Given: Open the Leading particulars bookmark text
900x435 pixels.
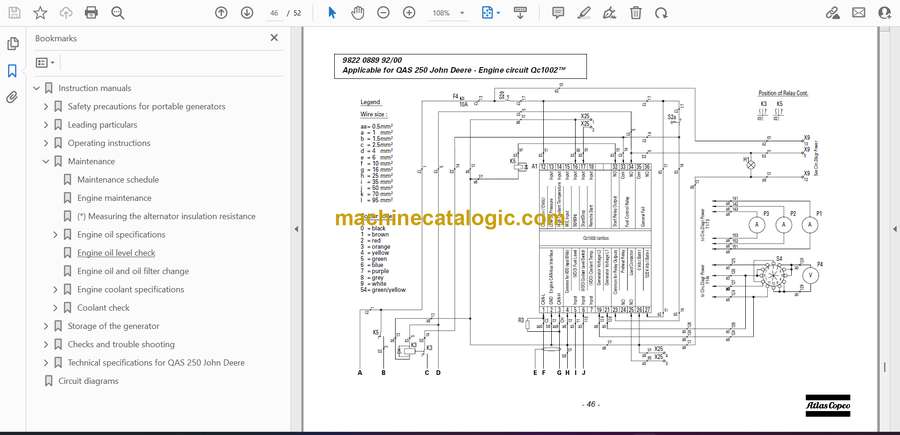Looking at the screenshot, I should pyautogui.click(x=103, y=125).
